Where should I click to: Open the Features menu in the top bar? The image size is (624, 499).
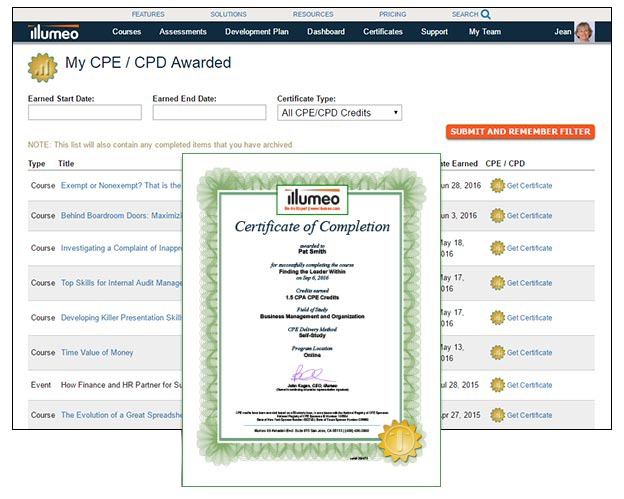click(148, 14)
